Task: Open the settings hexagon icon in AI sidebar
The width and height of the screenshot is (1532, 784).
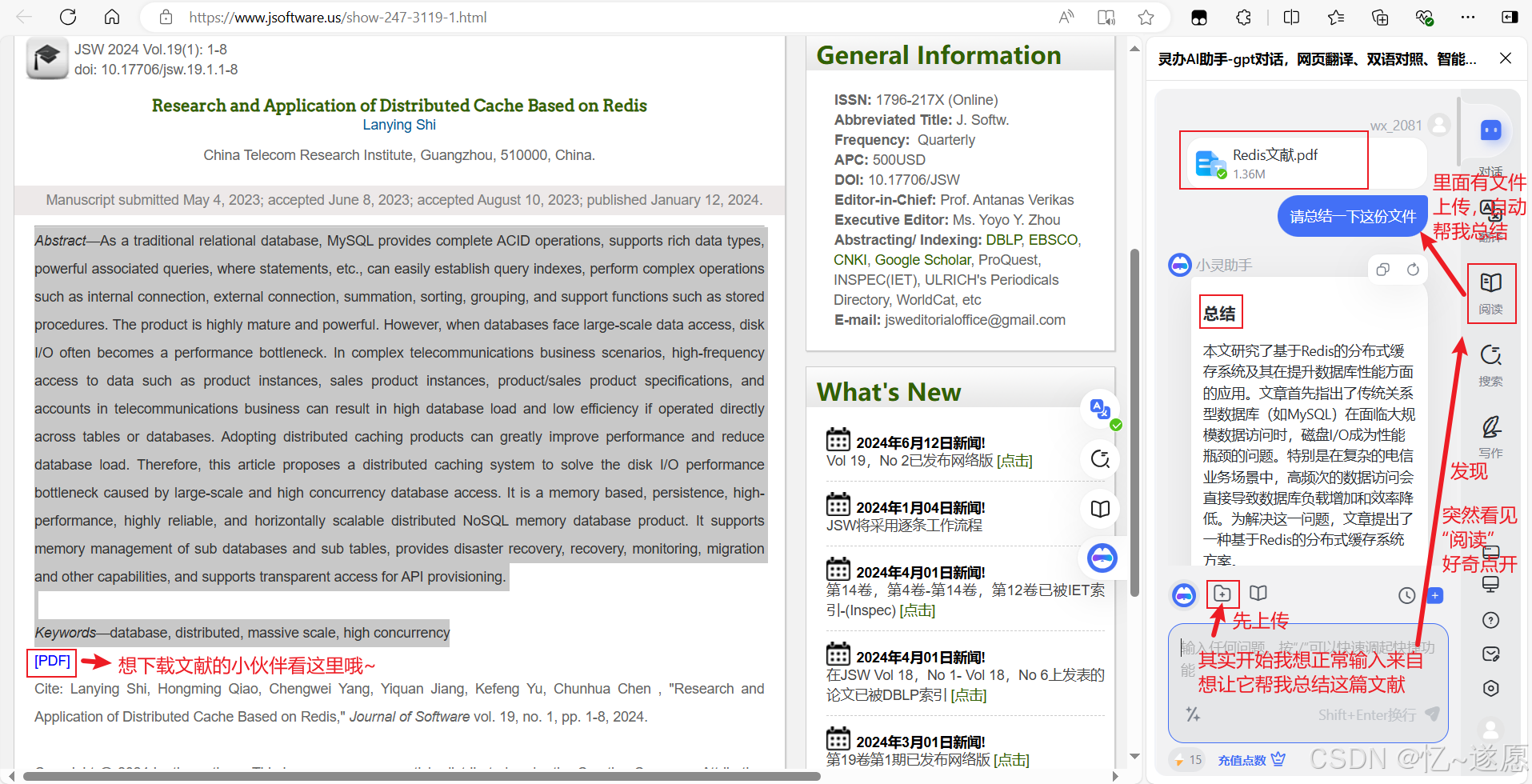Action: click(x=1490, y=688)
